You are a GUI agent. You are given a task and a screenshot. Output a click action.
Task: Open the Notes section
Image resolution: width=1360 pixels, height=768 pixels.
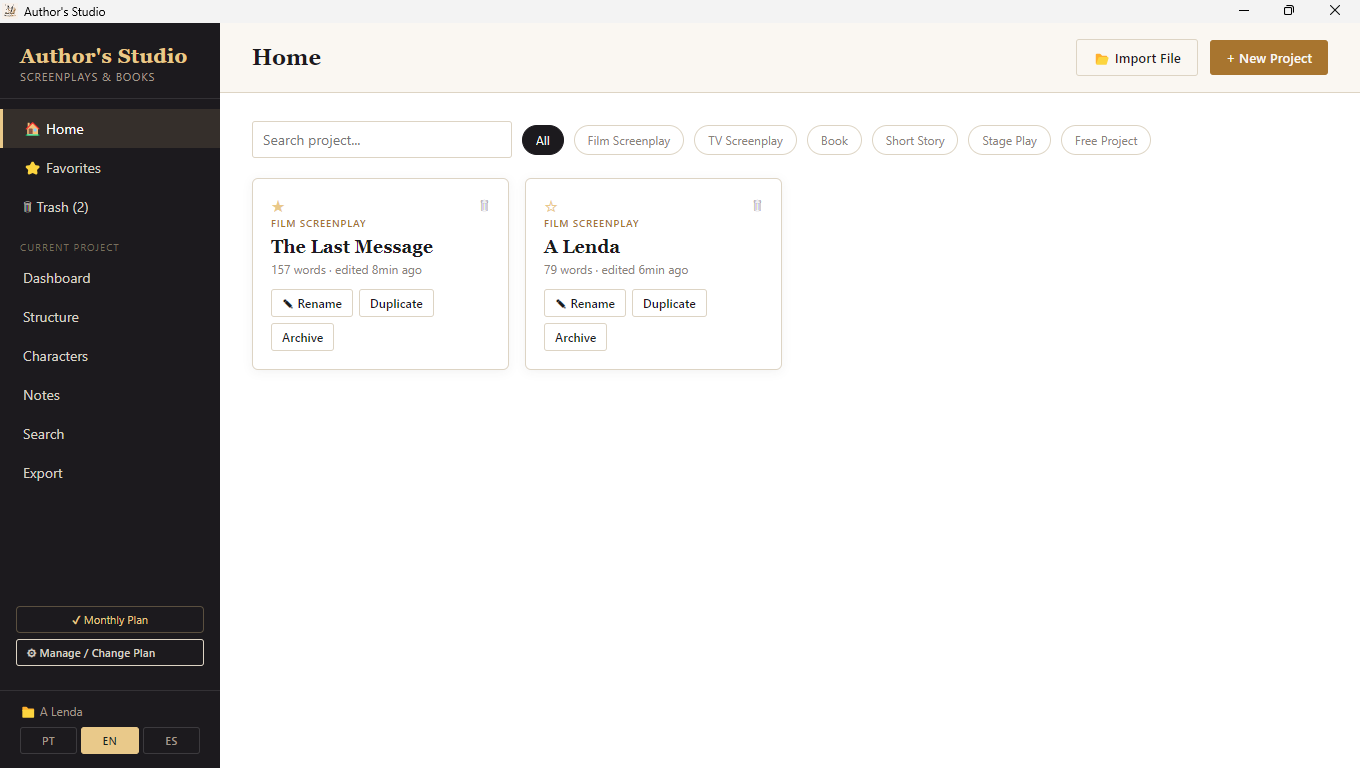point(110,395)
